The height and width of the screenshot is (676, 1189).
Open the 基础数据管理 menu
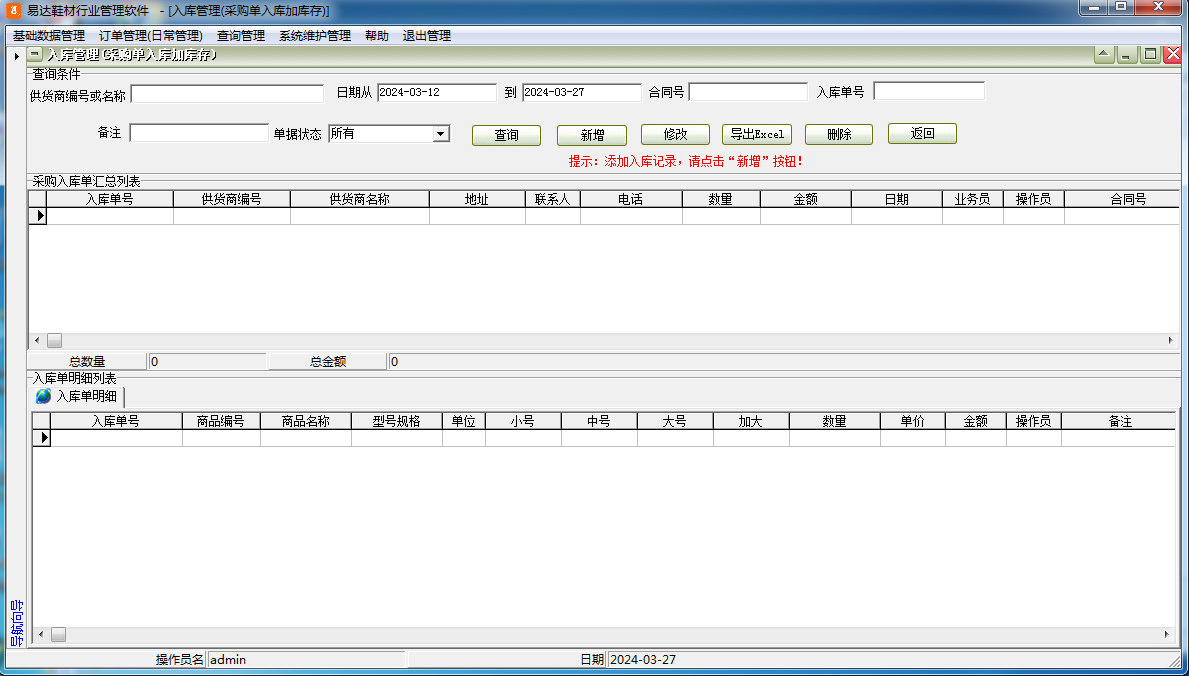(x=49, y=35)
